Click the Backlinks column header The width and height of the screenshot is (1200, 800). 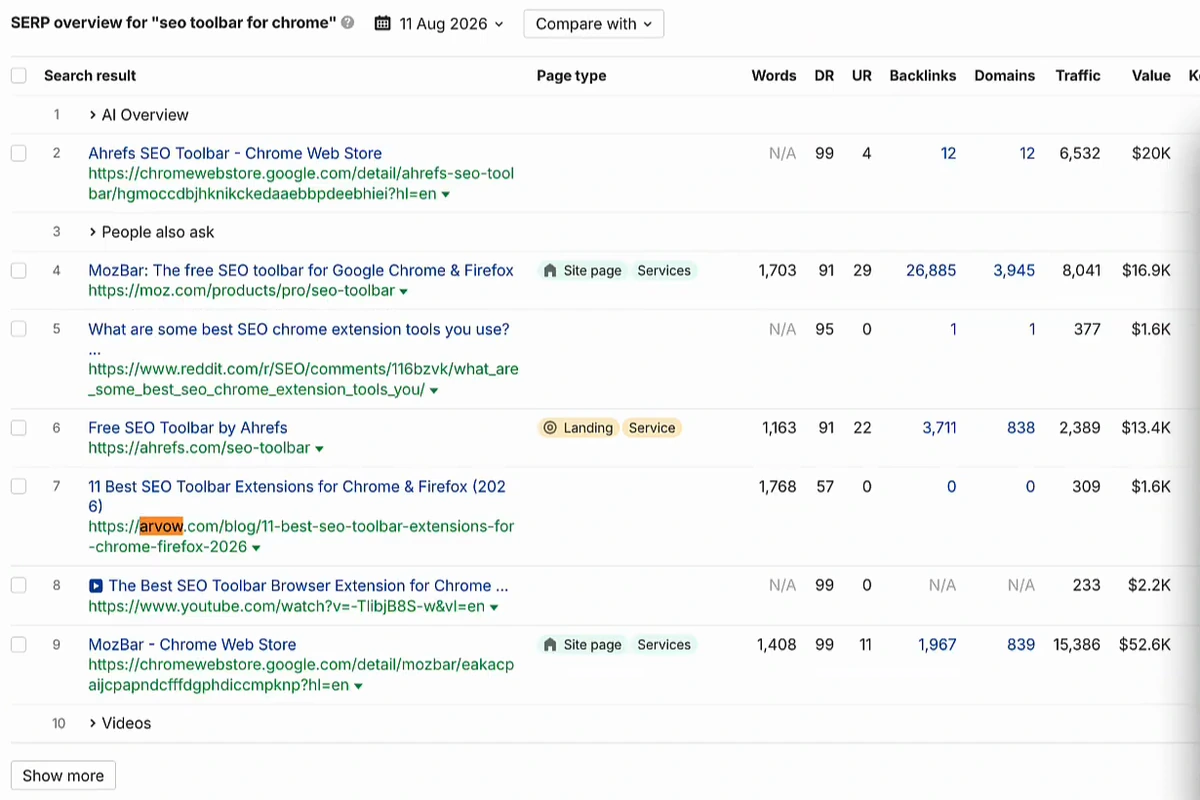coord(923,76)
